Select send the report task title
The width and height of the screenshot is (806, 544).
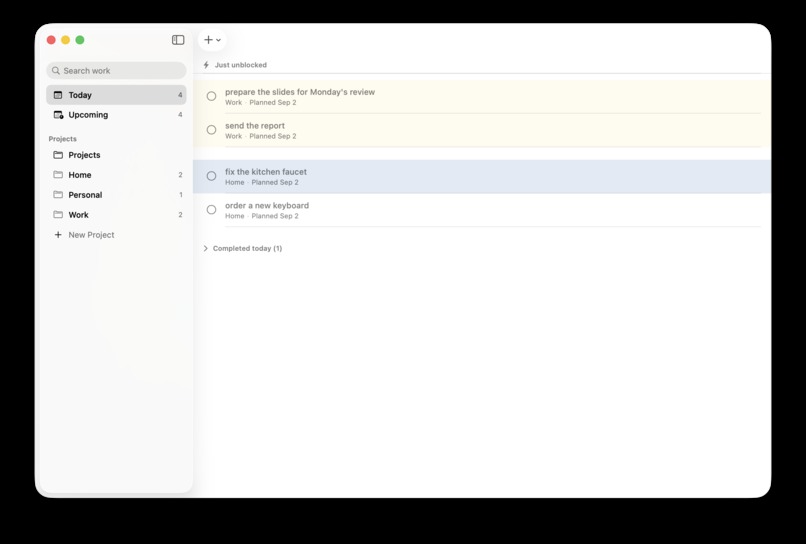[x=254, y=125]
